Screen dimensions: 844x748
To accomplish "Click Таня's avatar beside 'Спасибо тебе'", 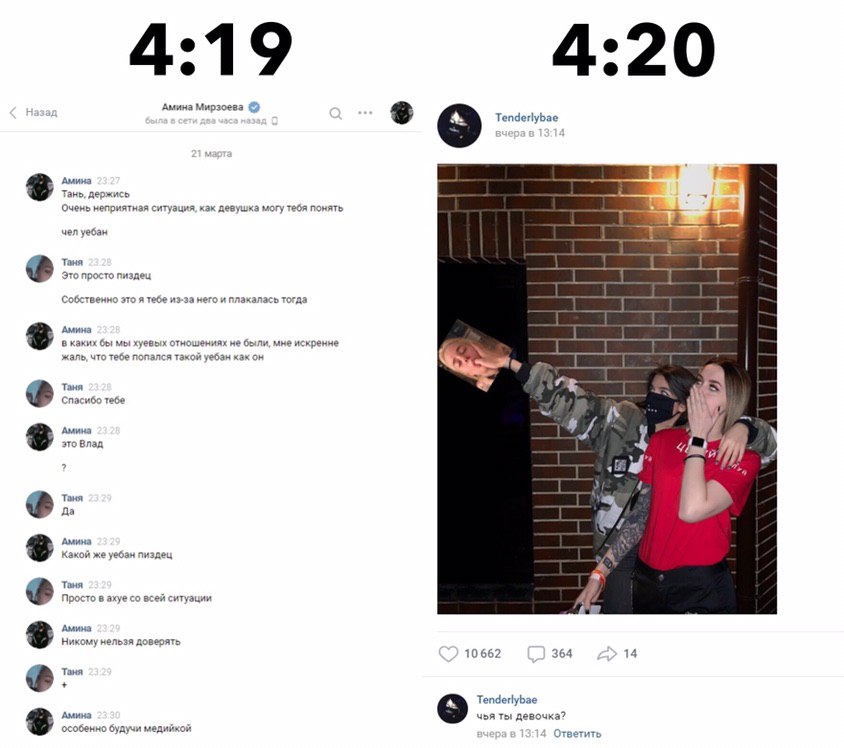I will [40, 393].
